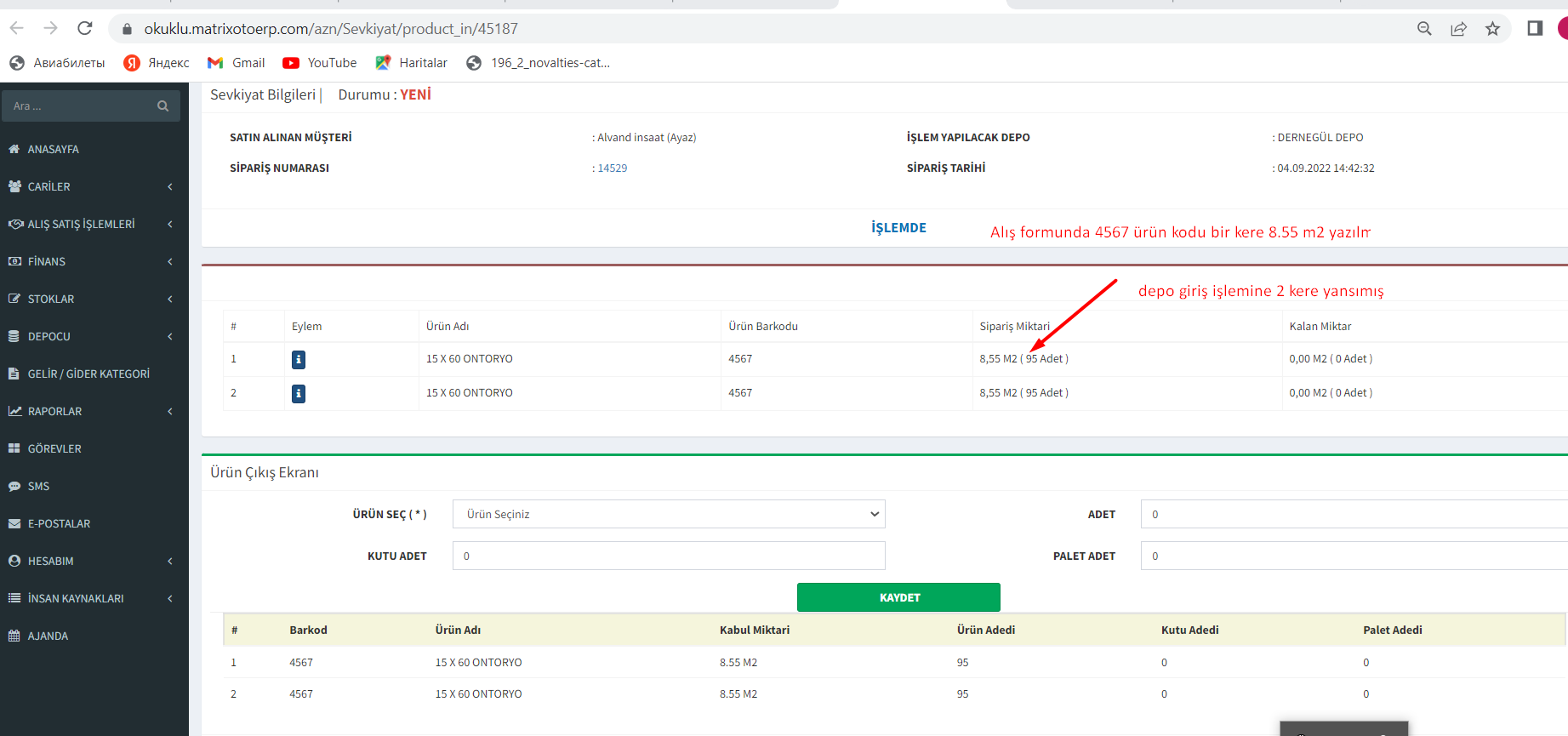Expand the CARİLER sidebar menu
Screen dimensions: 1568x736
tap(94, 186)
